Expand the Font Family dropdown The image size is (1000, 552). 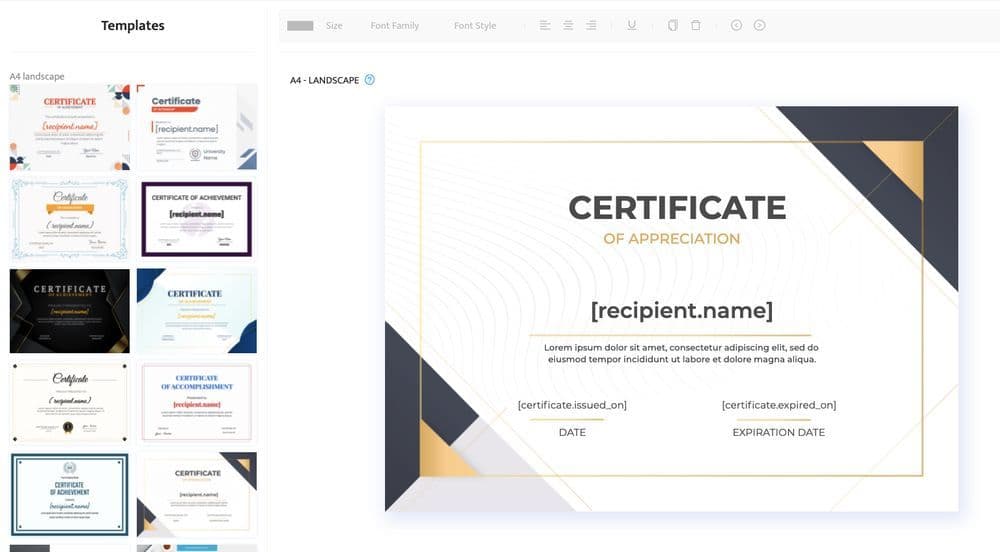point(395,26)
